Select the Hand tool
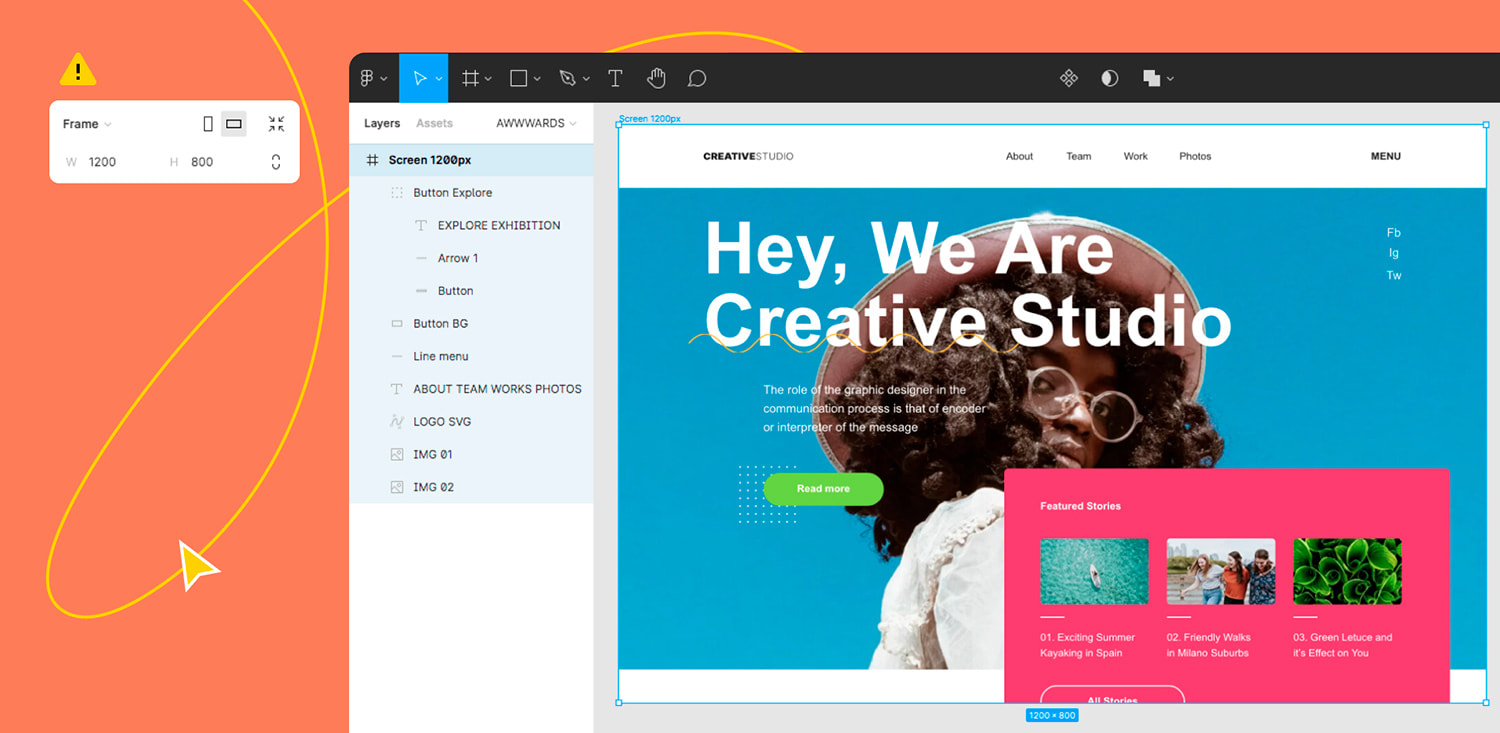The width and height of the screenshot is (1500, 733). pyautogui.click(x=656, y=78)
